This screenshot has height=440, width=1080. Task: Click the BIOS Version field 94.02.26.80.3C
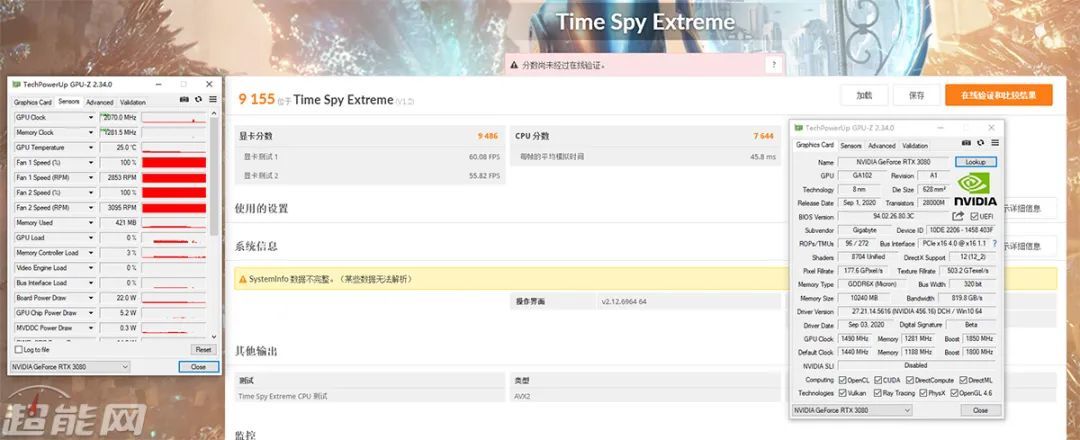tap(893, 216)
